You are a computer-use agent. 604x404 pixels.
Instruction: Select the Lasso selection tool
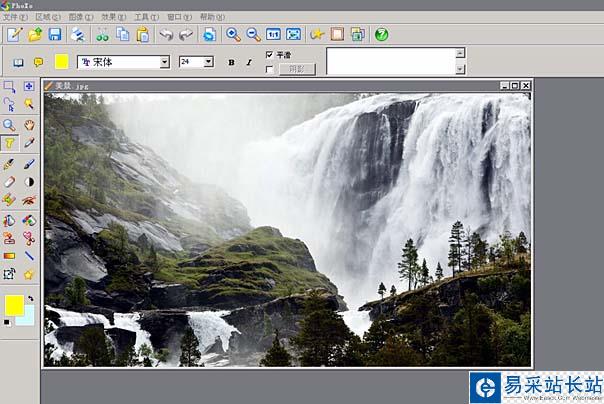tap(9, 104)
